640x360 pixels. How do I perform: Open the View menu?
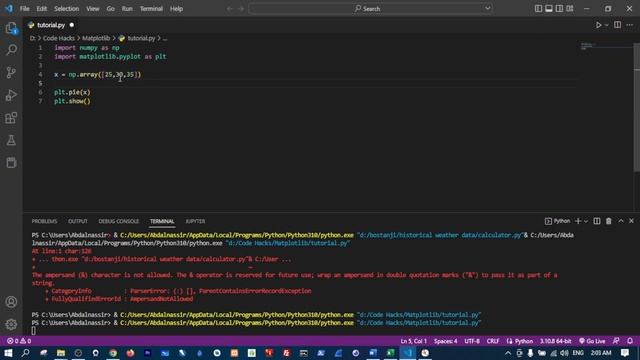(93, 9)
